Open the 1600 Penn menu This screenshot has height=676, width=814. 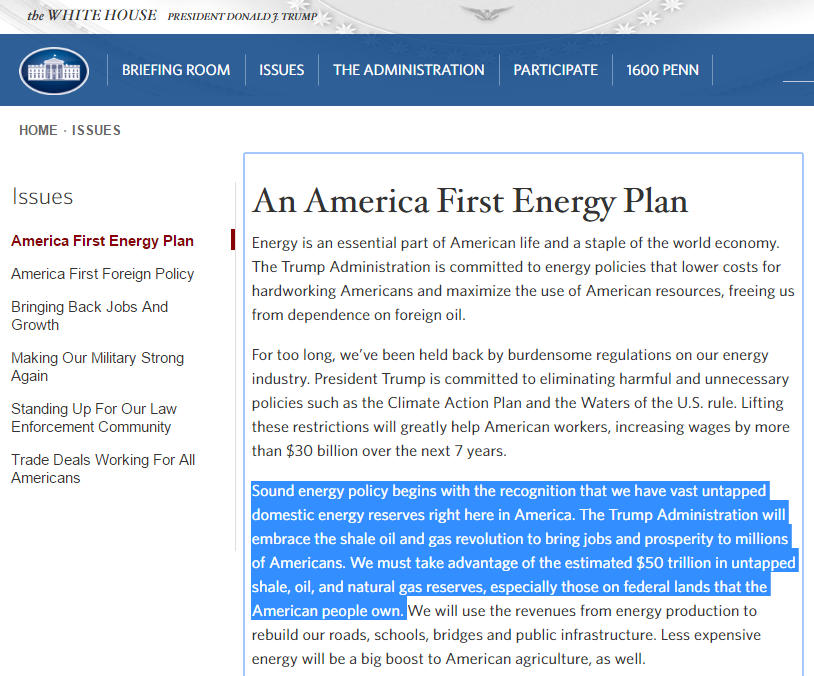[662, 70]
